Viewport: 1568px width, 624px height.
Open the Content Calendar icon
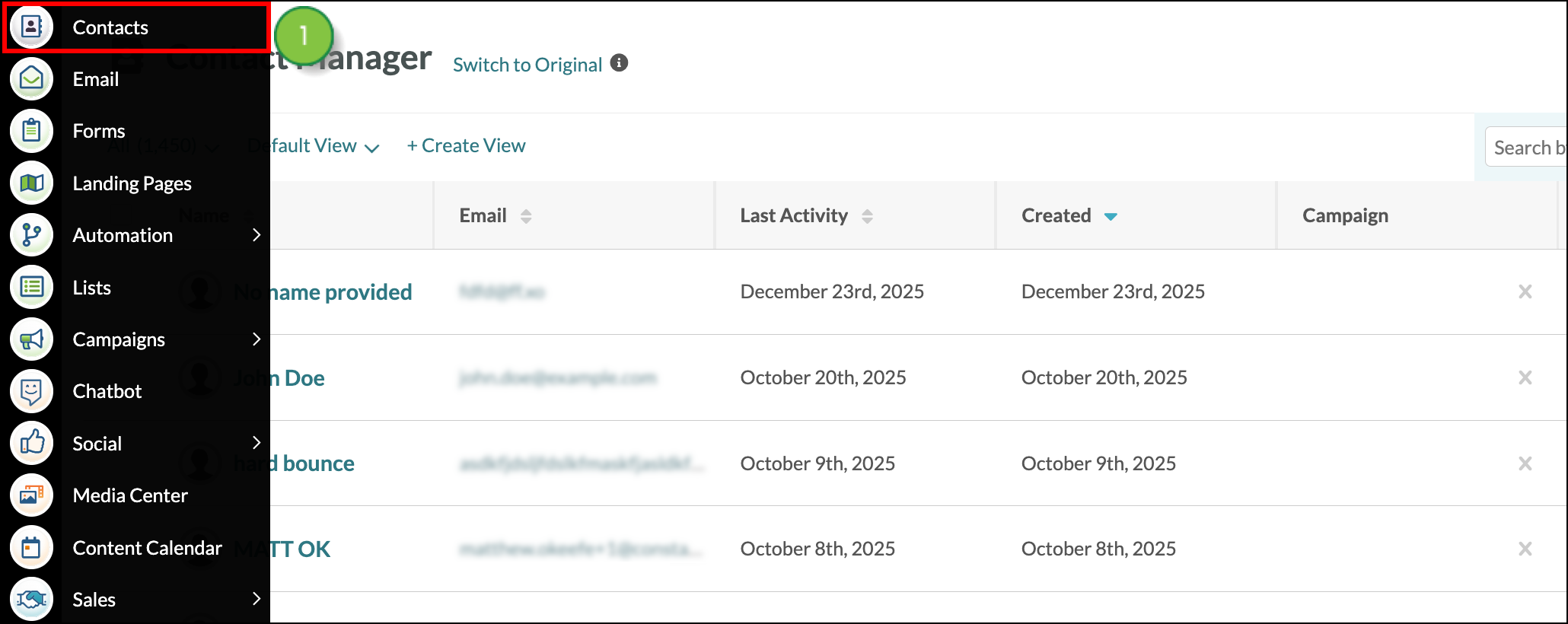(31, 548)
